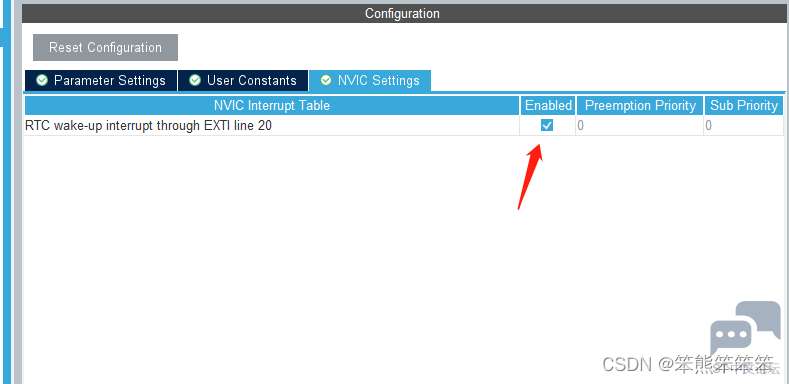Switch to the Parameter Settings tab
The height and width of the screenshot is (384, 789).
[101, 81]
